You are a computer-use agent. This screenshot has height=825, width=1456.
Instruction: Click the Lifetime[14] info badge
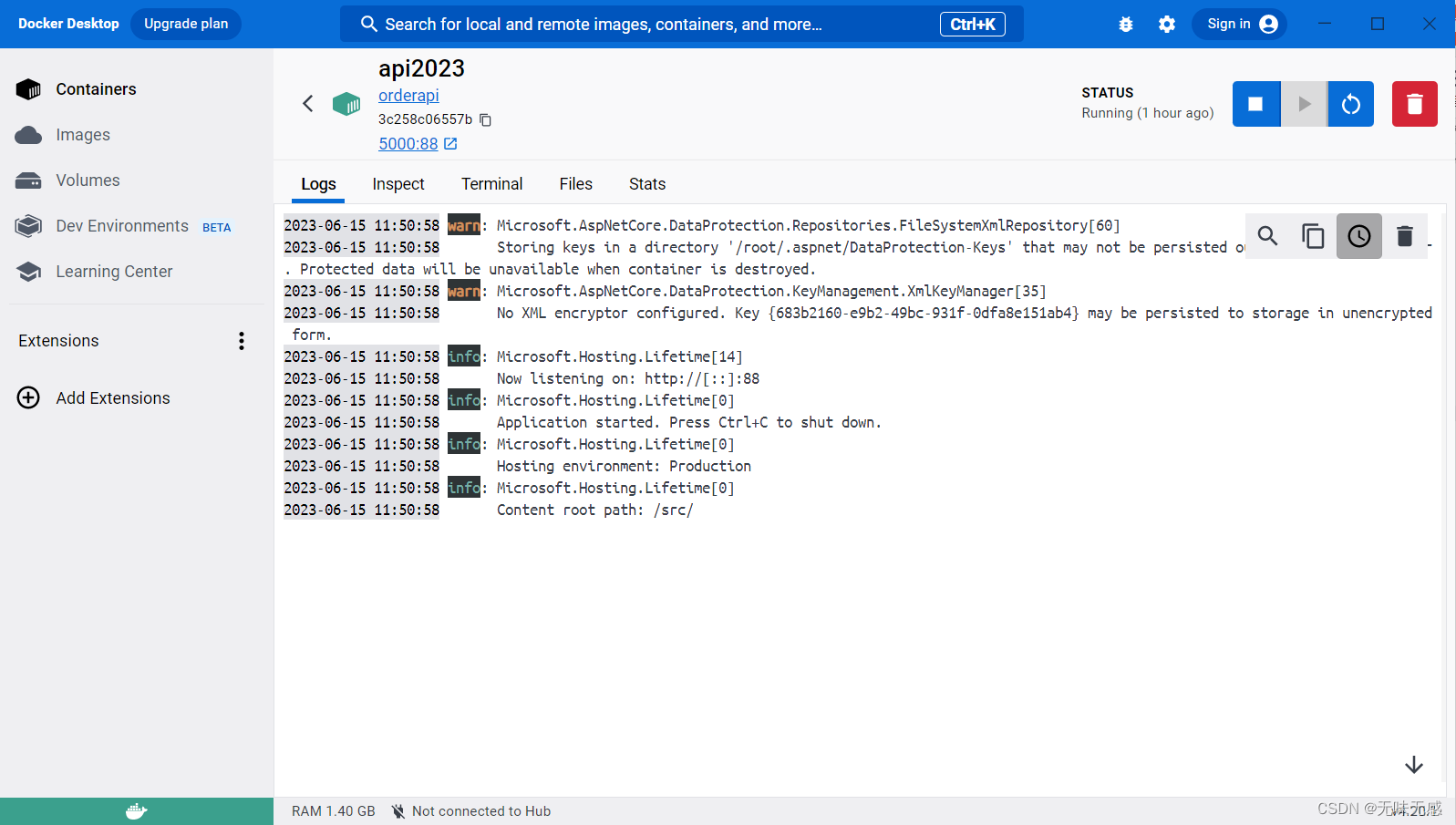(x=463, y=356)
